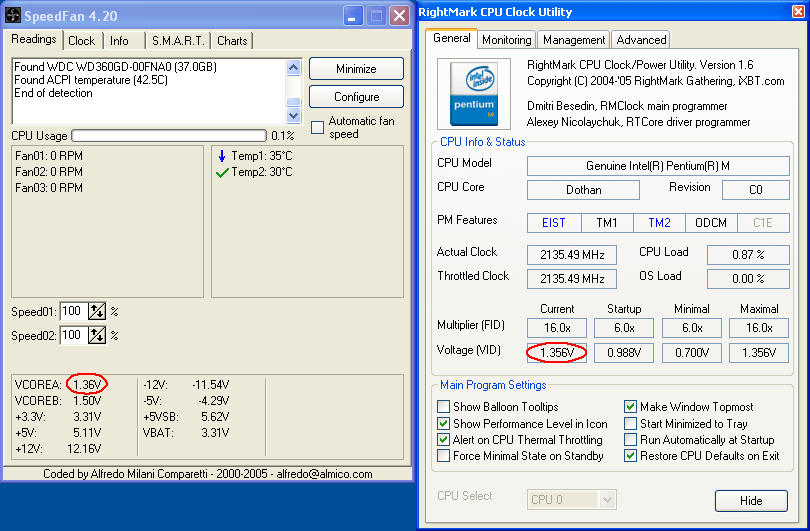Close the RightMark CPU Clock Utility window
The image size is (810, 531).
(799, 11)
